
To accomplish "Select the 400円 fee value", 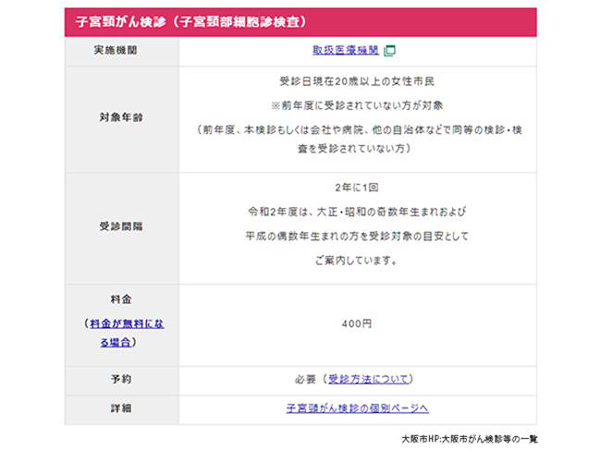I will pyautogui.click(x=357, y=324).
